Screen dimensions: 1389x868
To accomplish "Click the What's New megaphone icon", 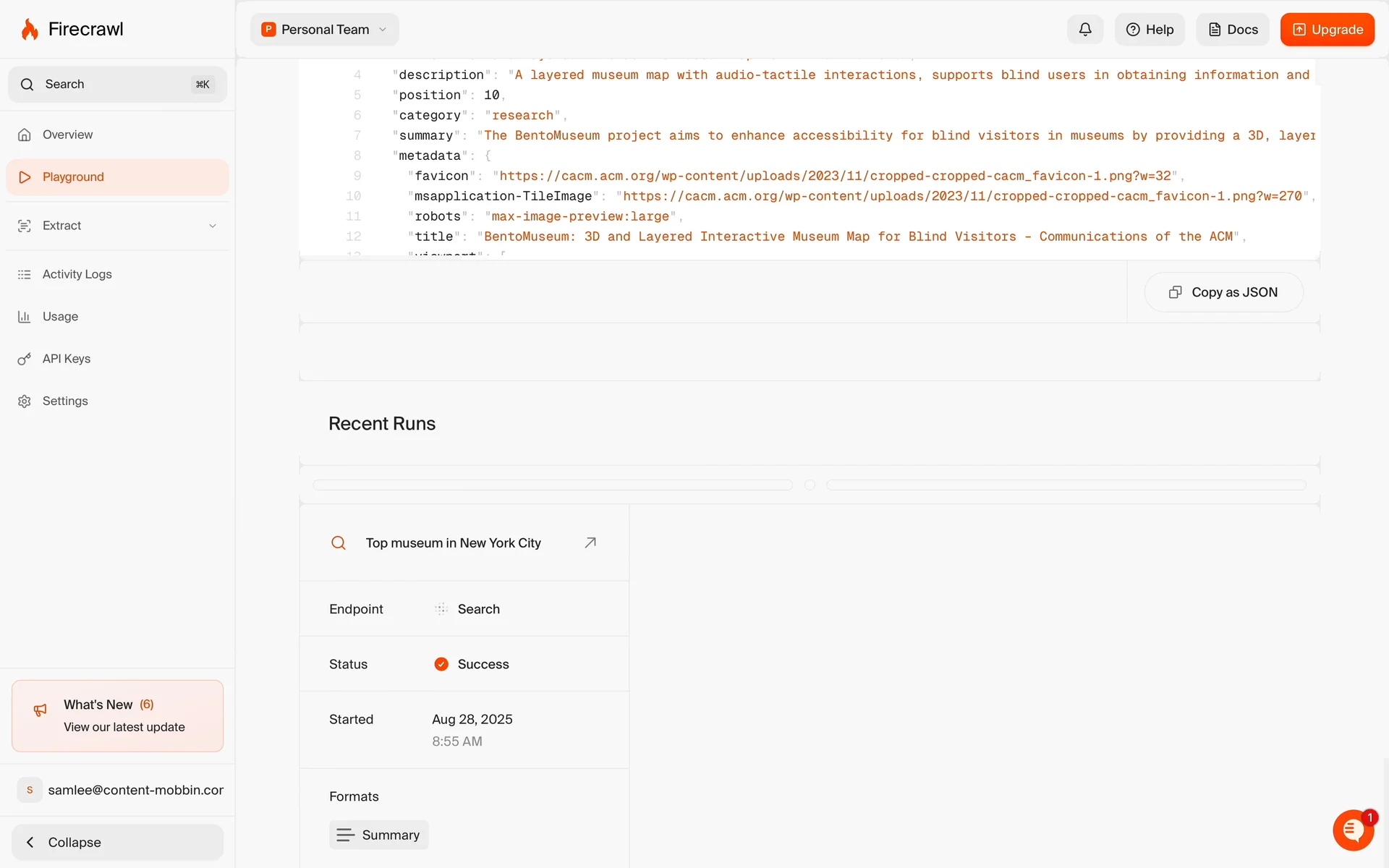I will click(41, 710).
